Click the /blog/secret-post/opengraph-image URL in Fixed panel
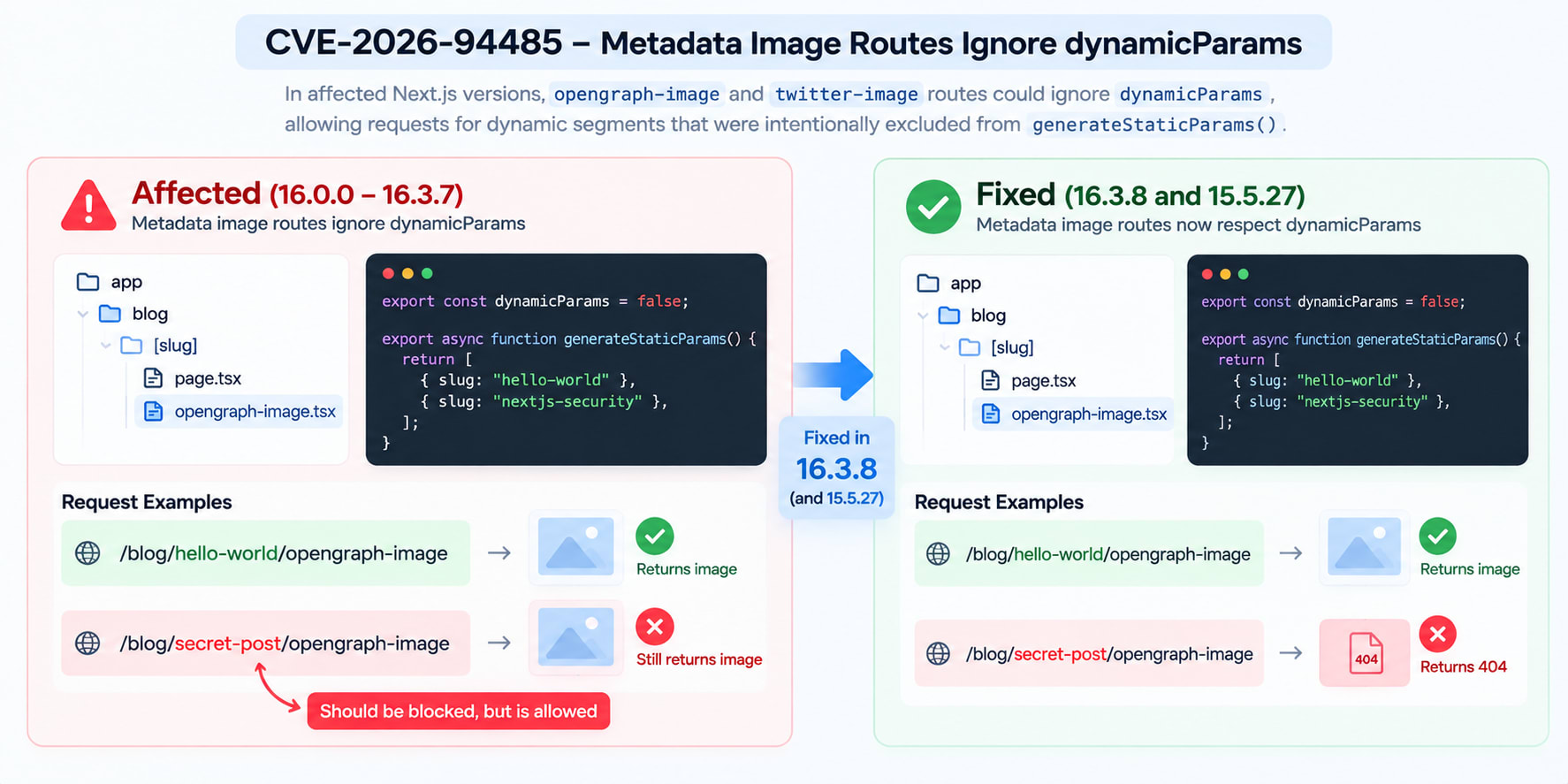Screen dimensions: 1568x784 point(1109,654)
